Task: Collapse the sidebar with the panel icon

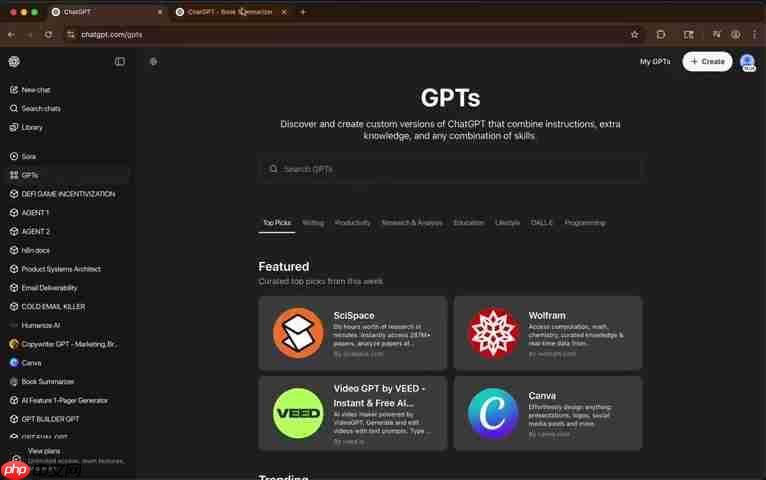Action: tap(120, 62)
